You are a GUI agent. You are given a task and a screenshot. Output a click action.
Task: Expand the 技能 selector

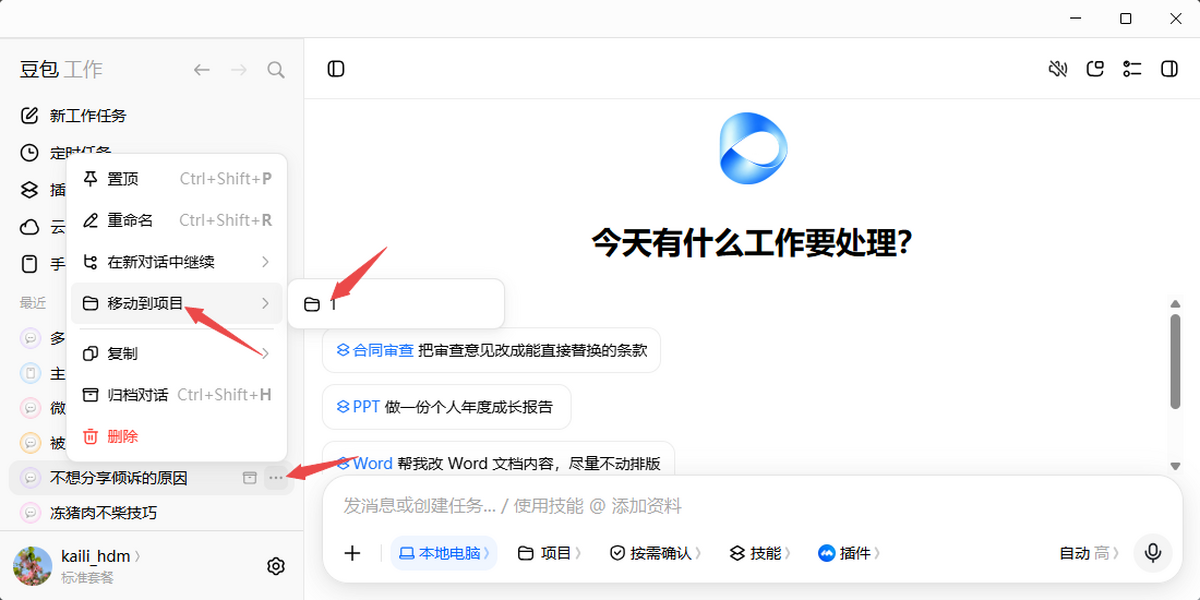click(759, 553)
